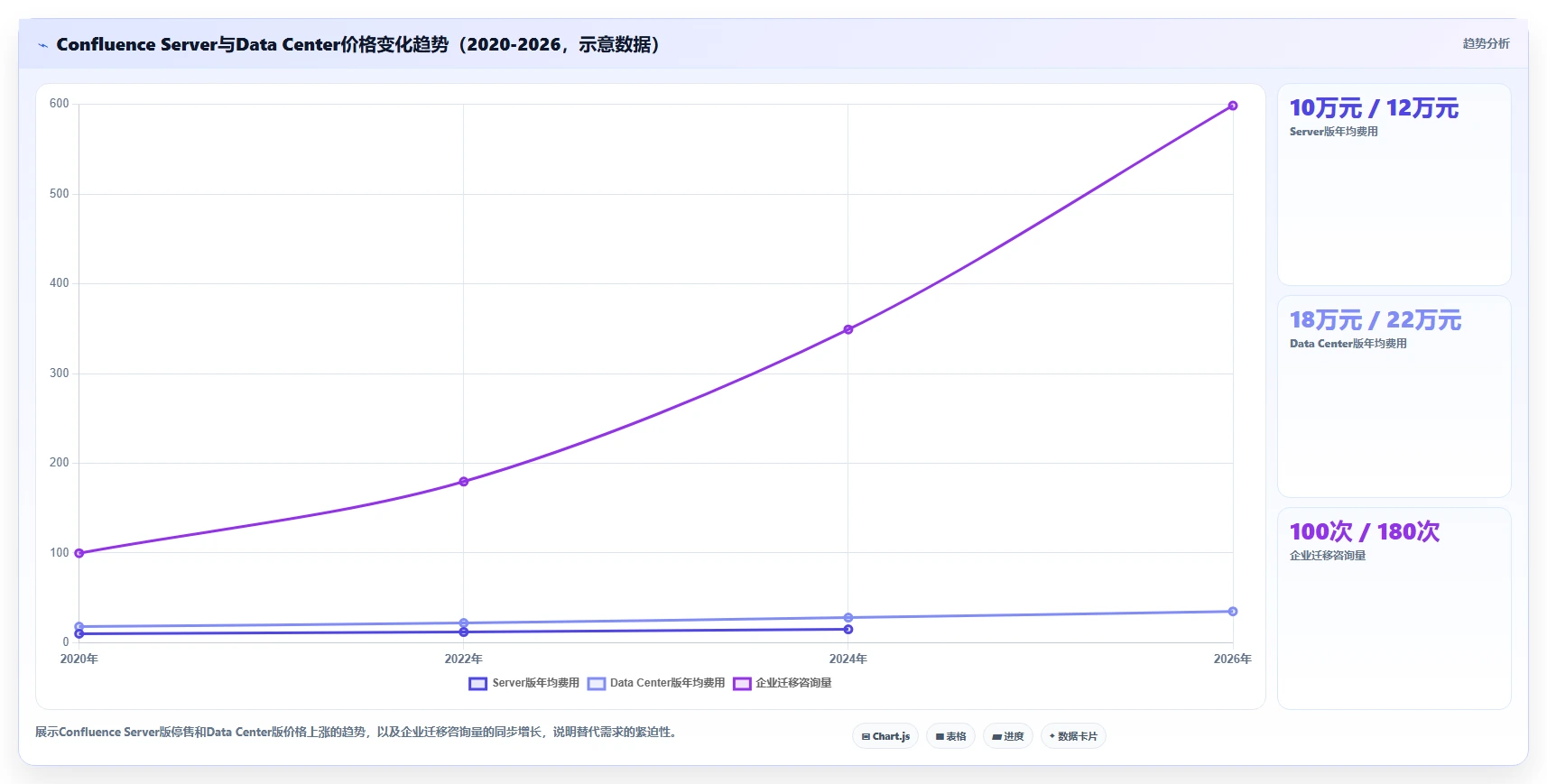Select 2022年 point on Data Center line
The width and height of the screenshot is (1547, 784).
[464, 623]
